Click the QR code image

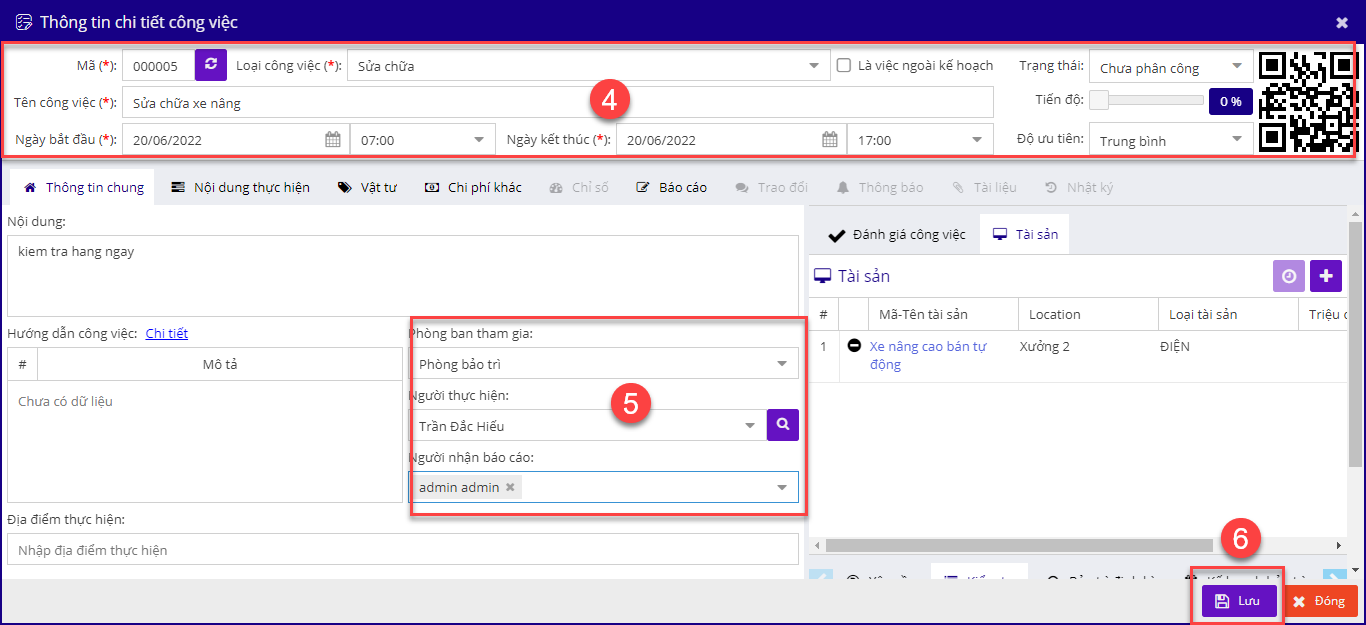click(1306, 102)
